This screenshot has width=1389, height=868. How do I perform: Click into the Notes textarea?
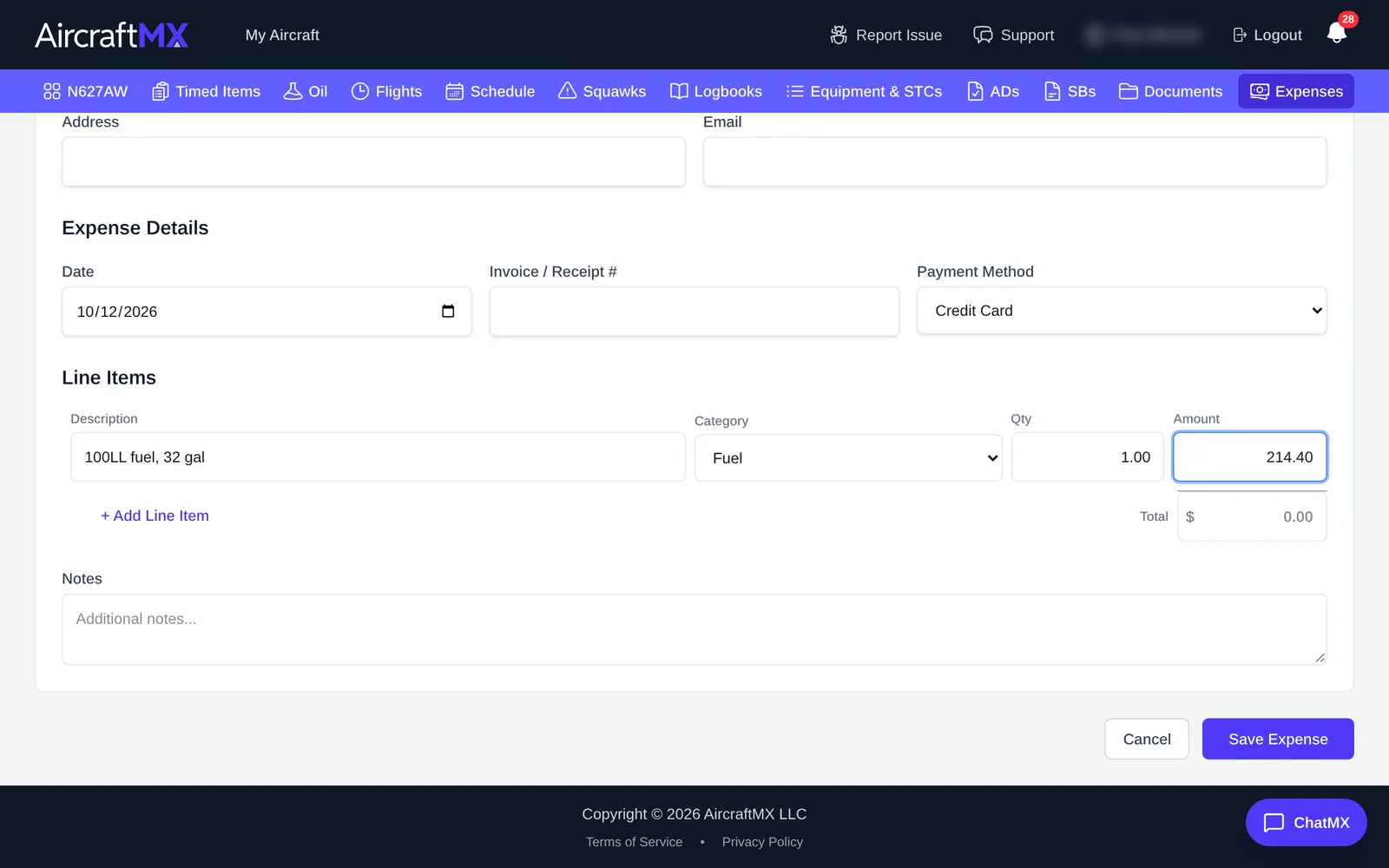694,629
